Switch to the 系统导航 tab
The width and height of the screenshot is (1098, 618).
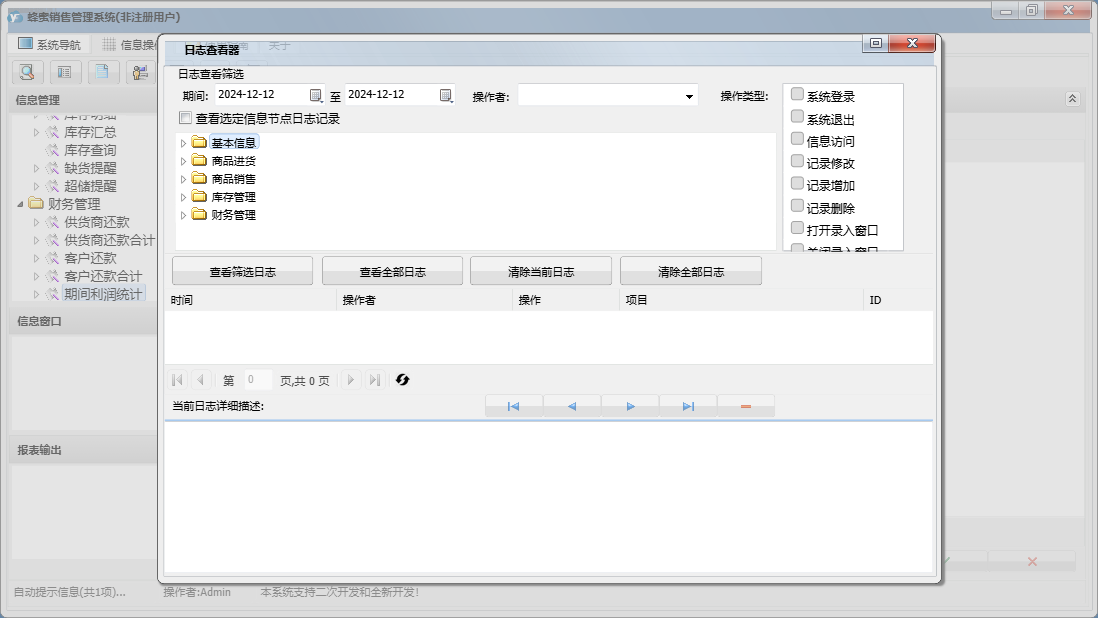point(49,45)
